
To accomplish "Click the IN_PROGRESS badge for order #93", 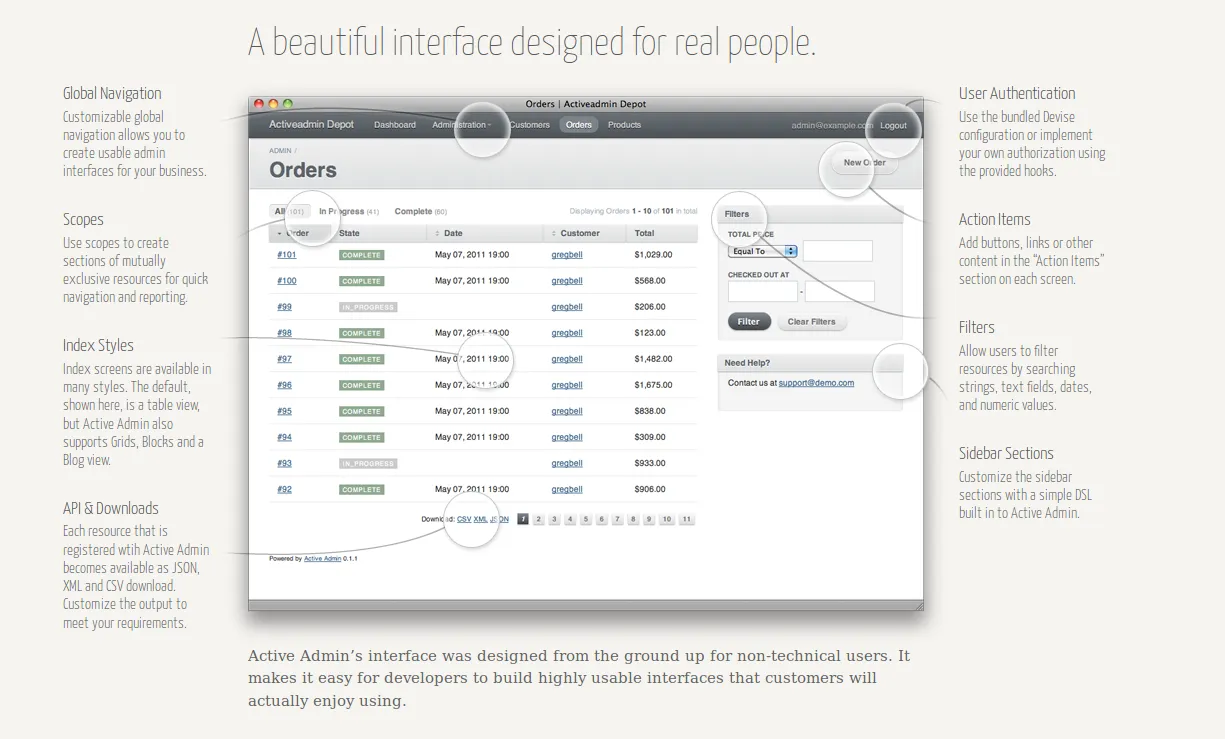I will click(x=368, y=463).
